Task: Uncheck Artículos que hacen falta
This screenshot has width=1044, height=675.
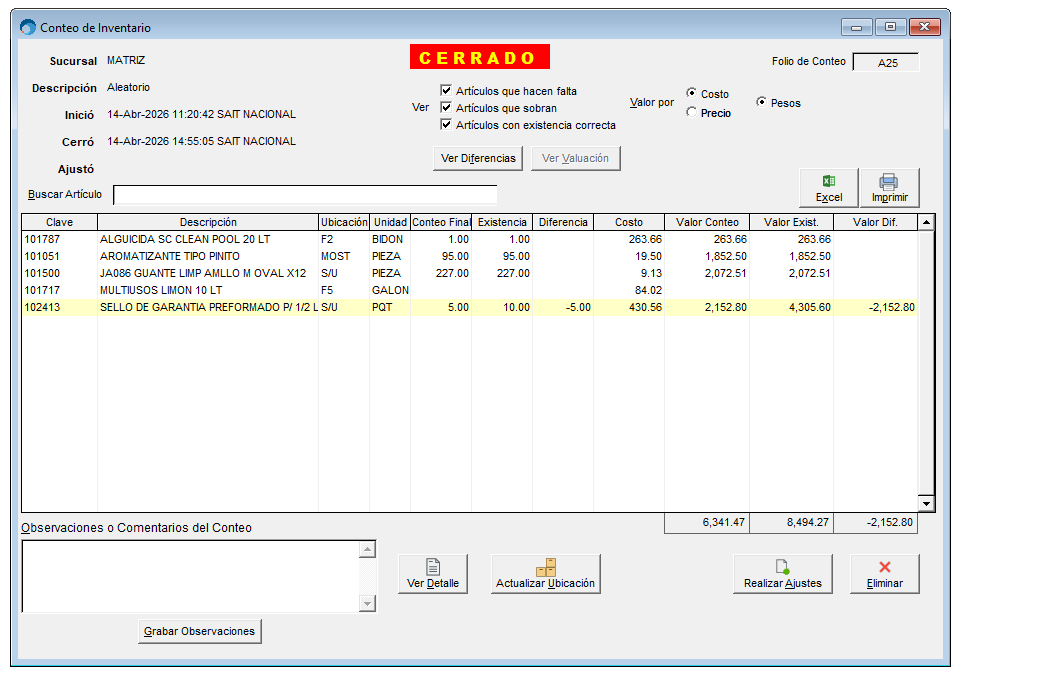Action: (446, 91)
